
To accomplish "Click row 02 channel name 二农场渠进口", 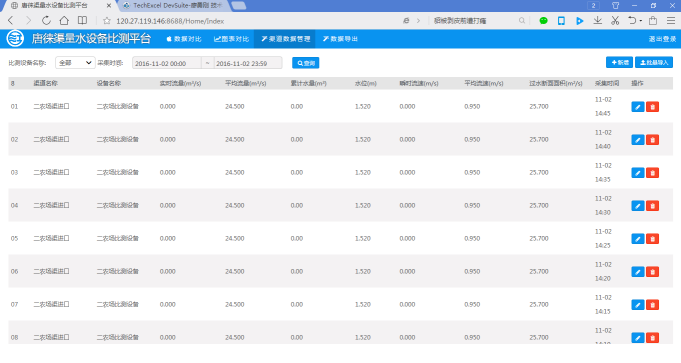I will pyautogui.click(x=51, y=139).
